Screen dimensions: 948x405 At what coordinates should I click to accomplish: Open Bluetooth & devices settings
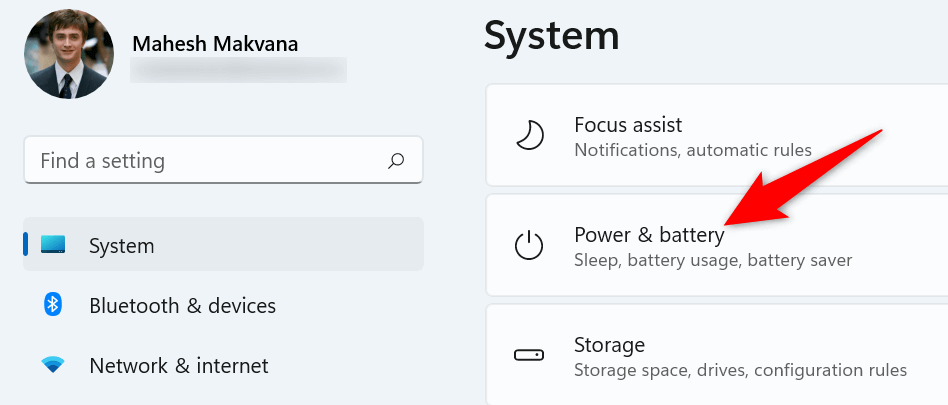[x=182, y=305]
